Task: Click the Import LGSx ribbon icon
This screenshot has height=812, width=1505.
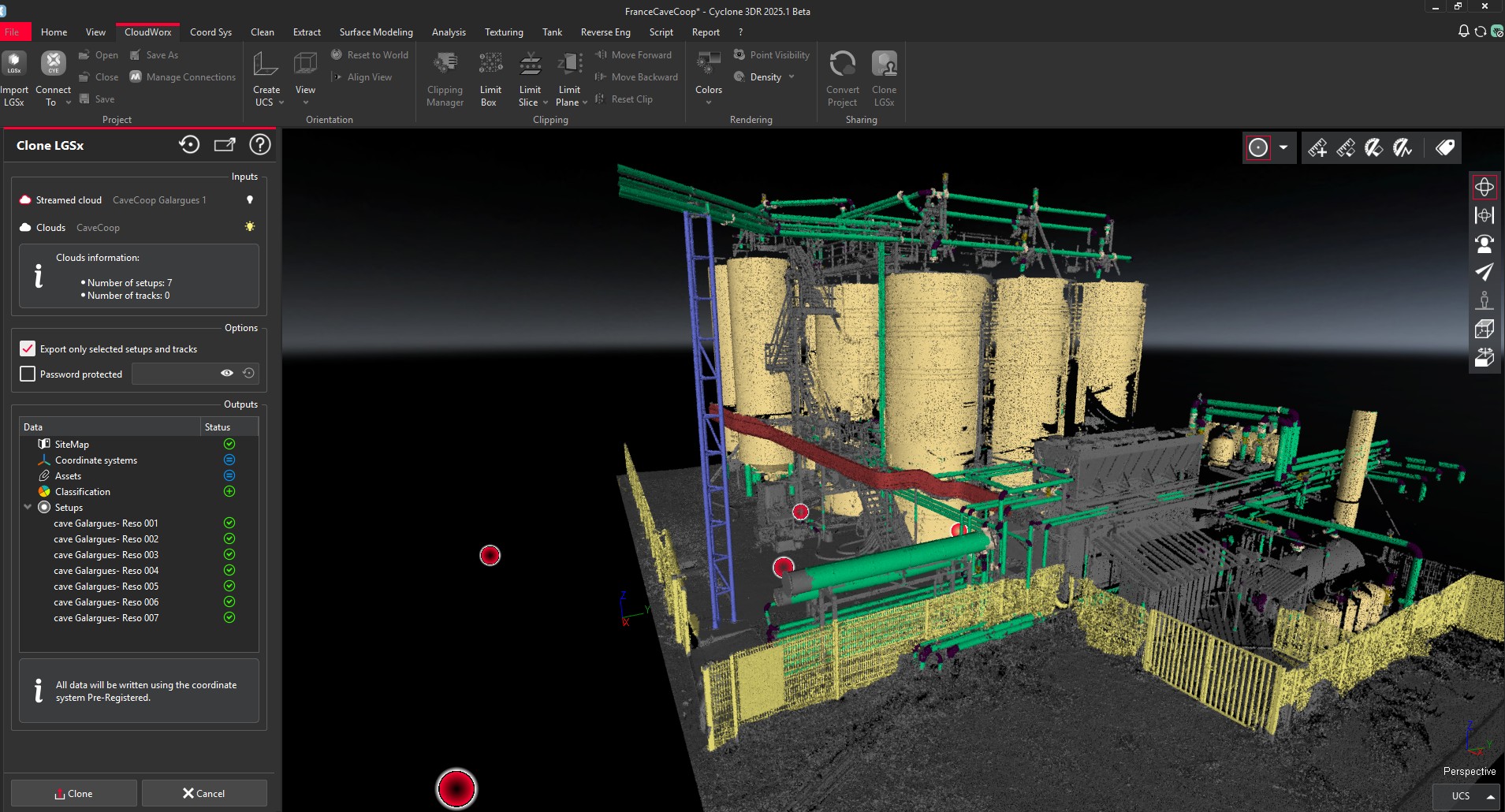Action: [14, 75]
